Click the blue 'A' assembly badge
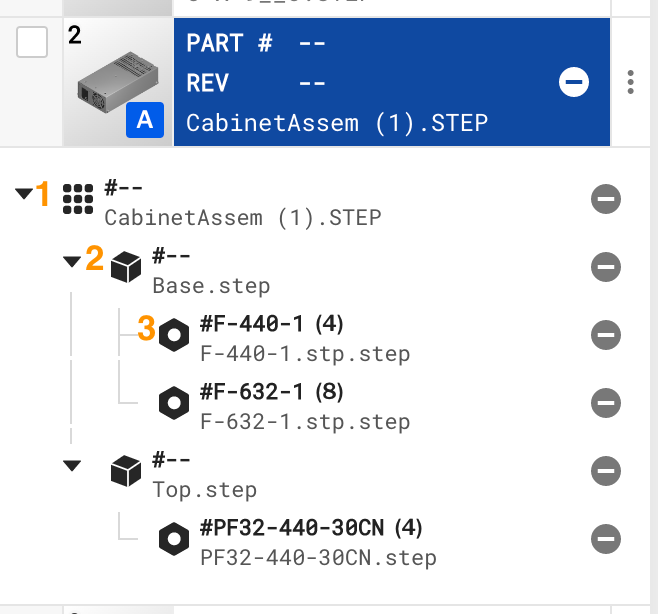Screen dimensions: 658x614 (x=145, y=121)
